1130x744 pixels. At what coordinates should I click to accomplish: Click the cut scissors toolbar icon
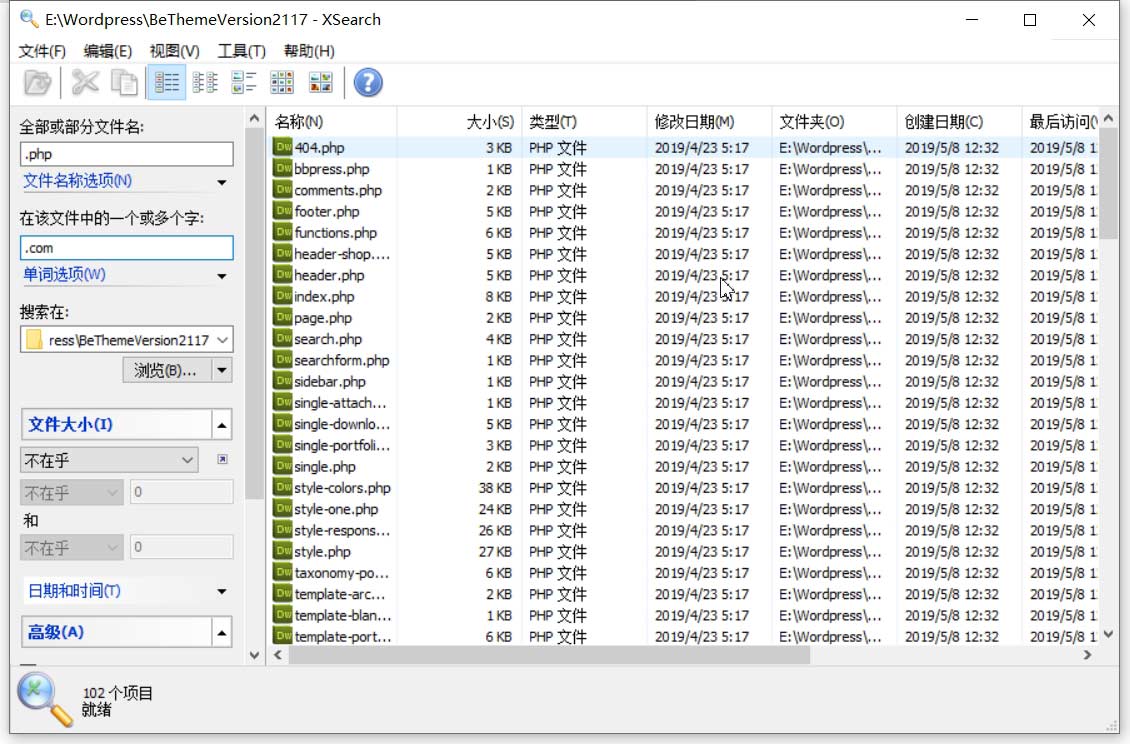coord(85,83)
